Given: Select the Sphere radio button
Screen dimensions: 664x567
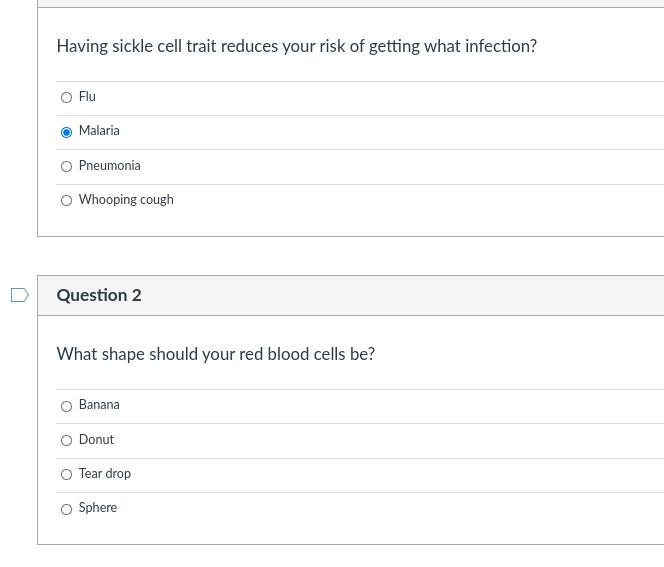Looking at the screenshot, I should pos(67,510).
